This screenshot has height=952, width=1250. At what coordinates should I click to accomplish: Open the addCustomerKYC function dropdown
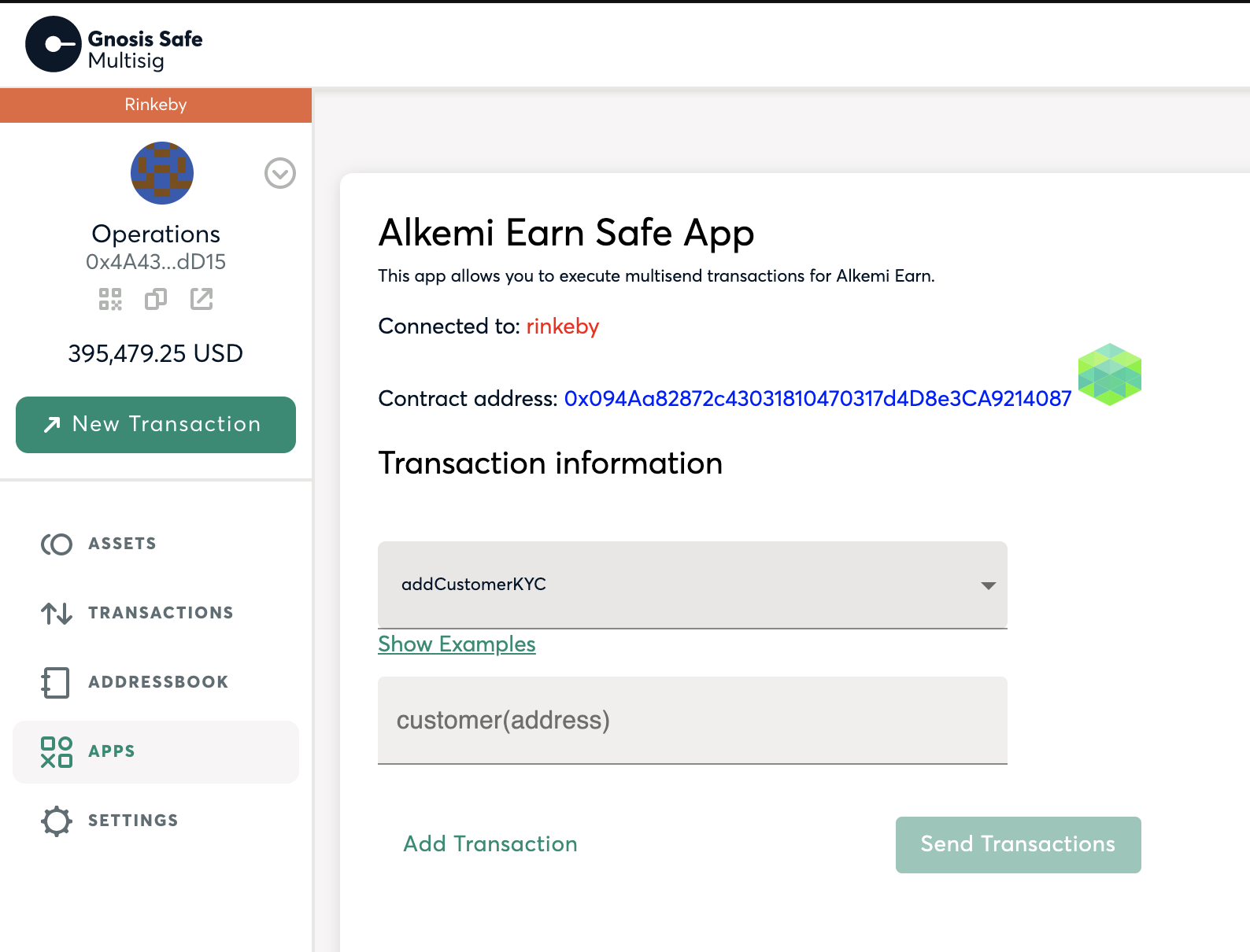click(x=693, y=585)
